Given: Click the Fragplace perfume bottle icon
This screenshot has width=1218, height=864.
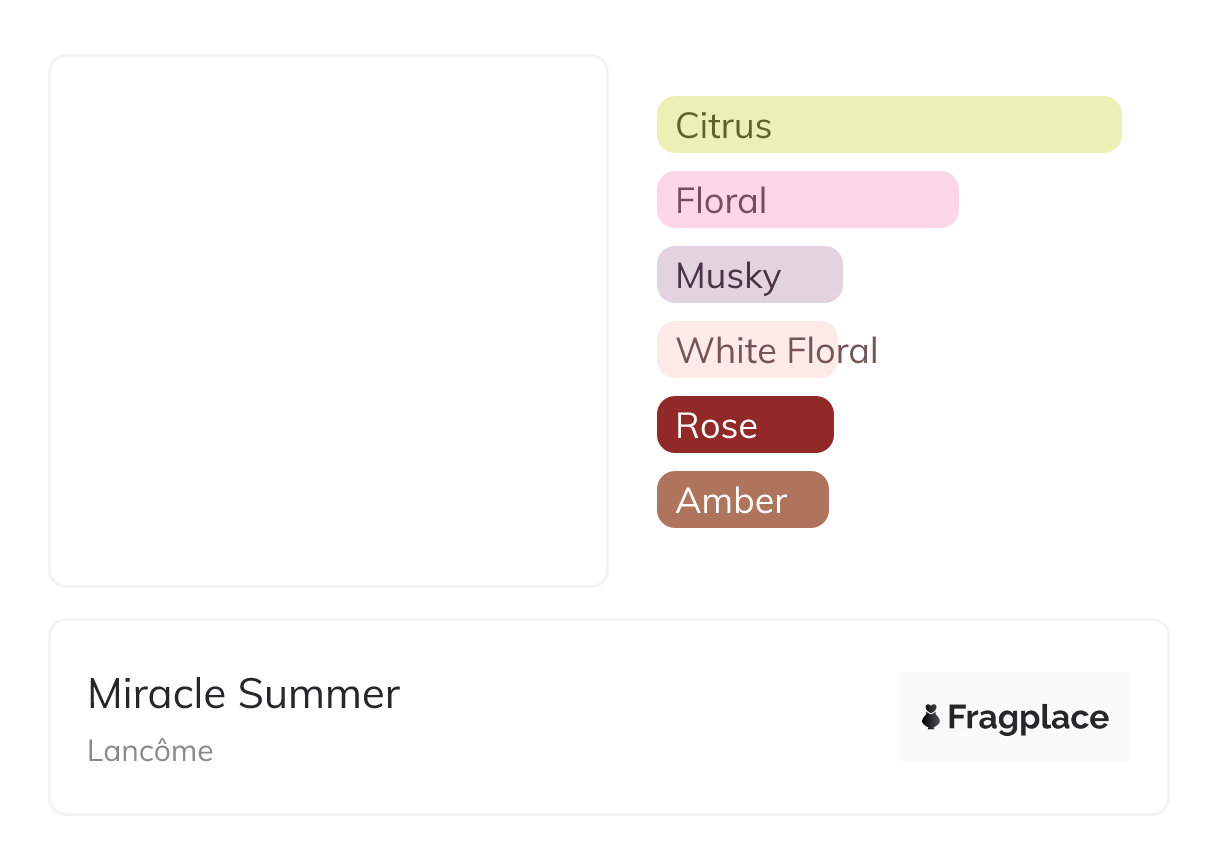Looking at the screenshot, I should [931, 717].
